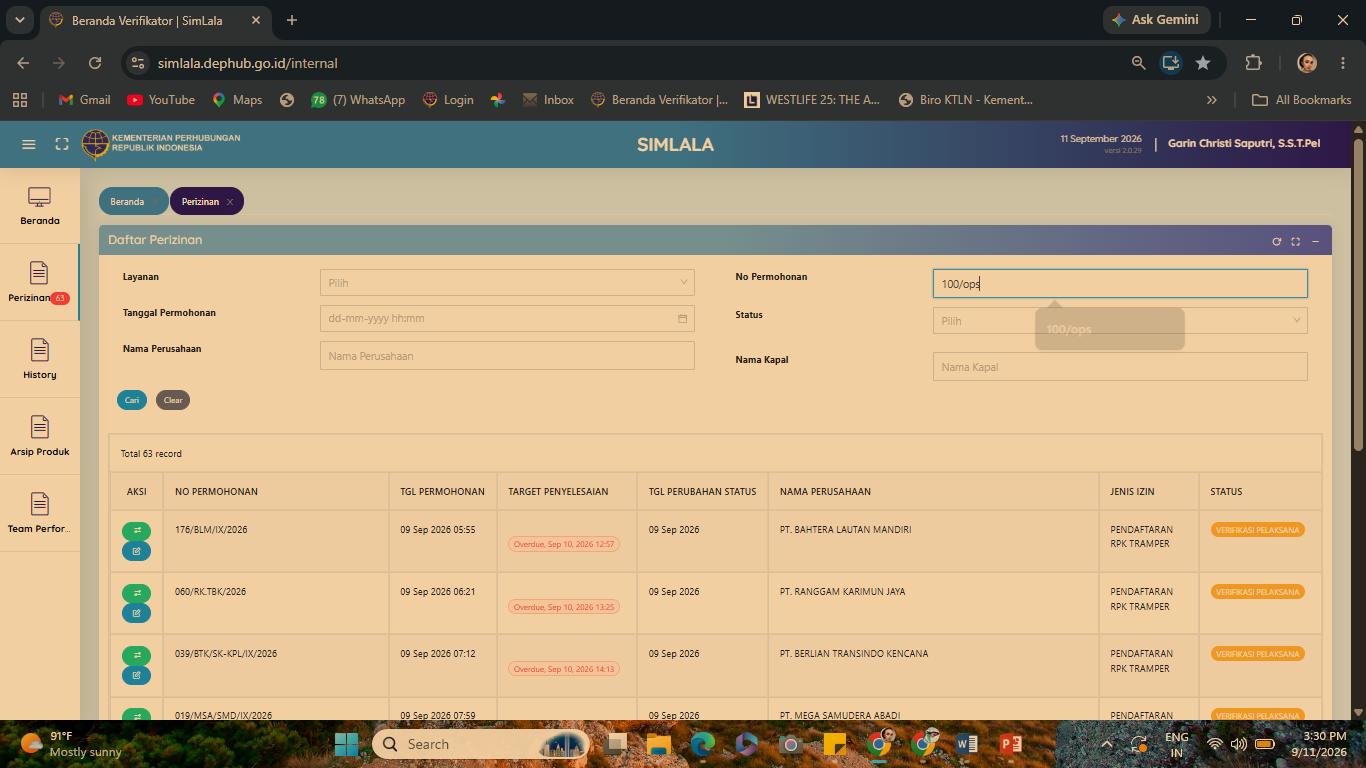Click green process button for 176/BLM/IX/2026
Image resolution: width=1366 pixels, height=768 pixels.
pos(137,531)
